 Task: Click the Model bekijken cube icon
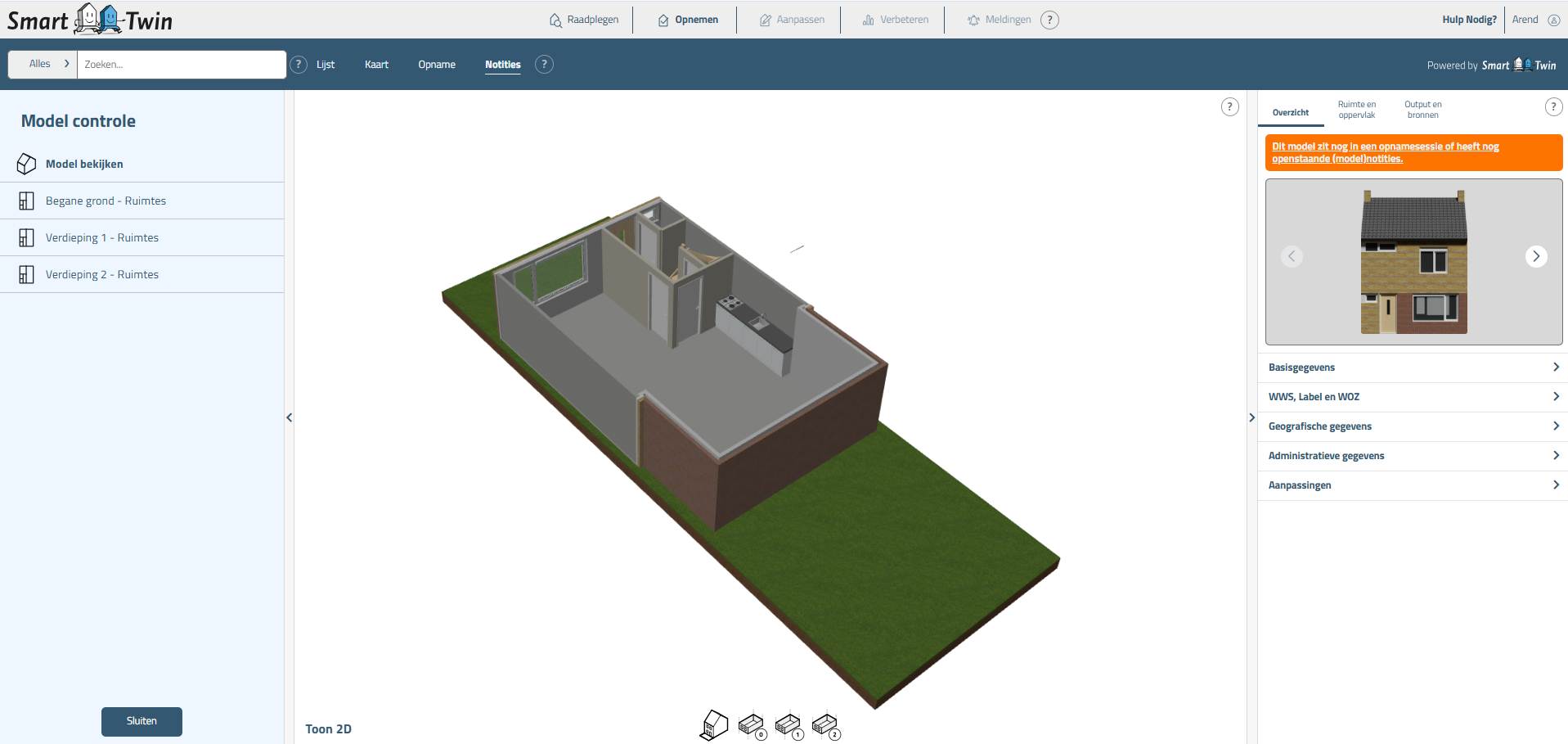26,164
